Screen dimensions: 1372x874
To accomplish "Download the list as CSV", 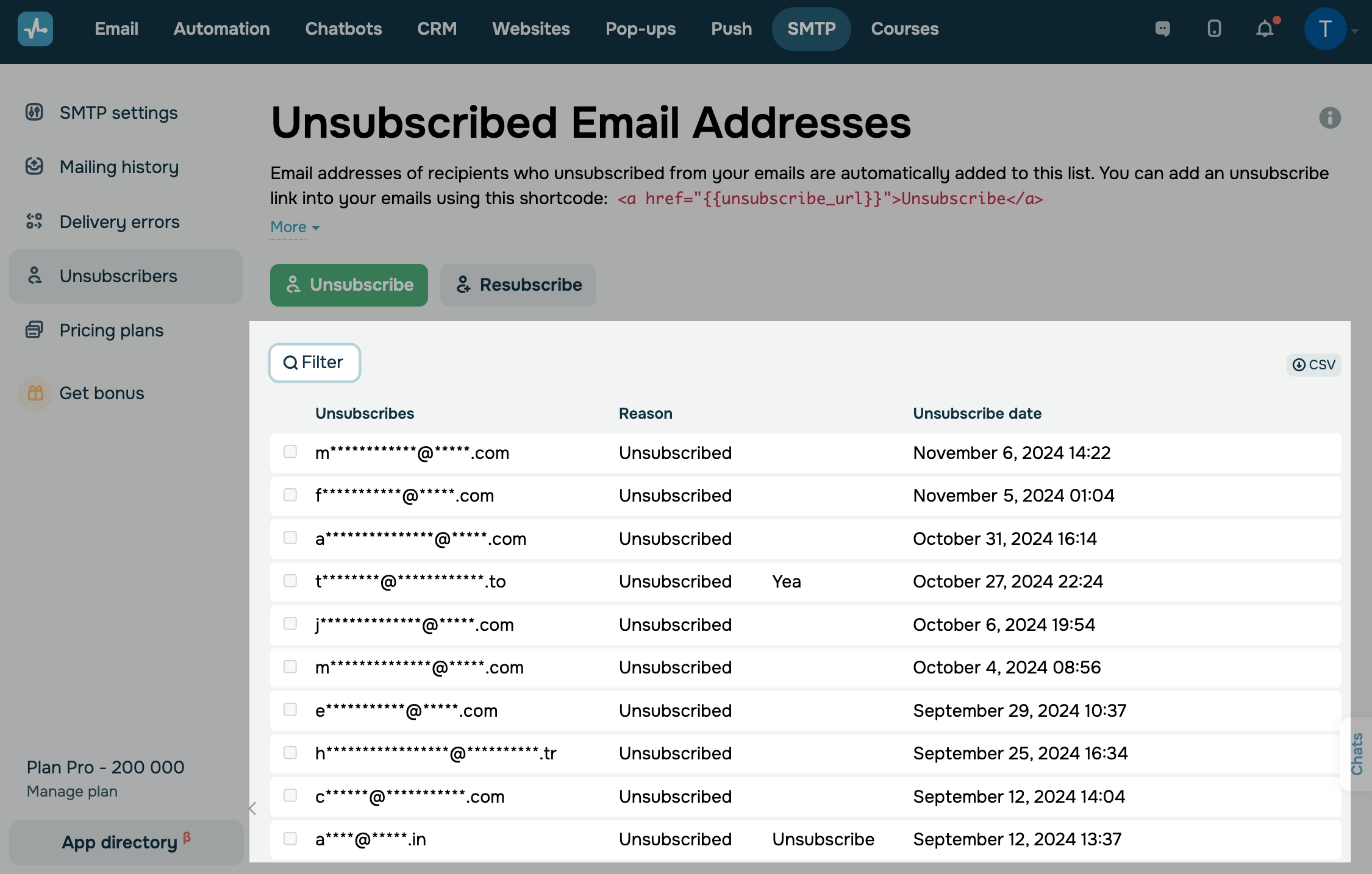I will pos(1313,364).
